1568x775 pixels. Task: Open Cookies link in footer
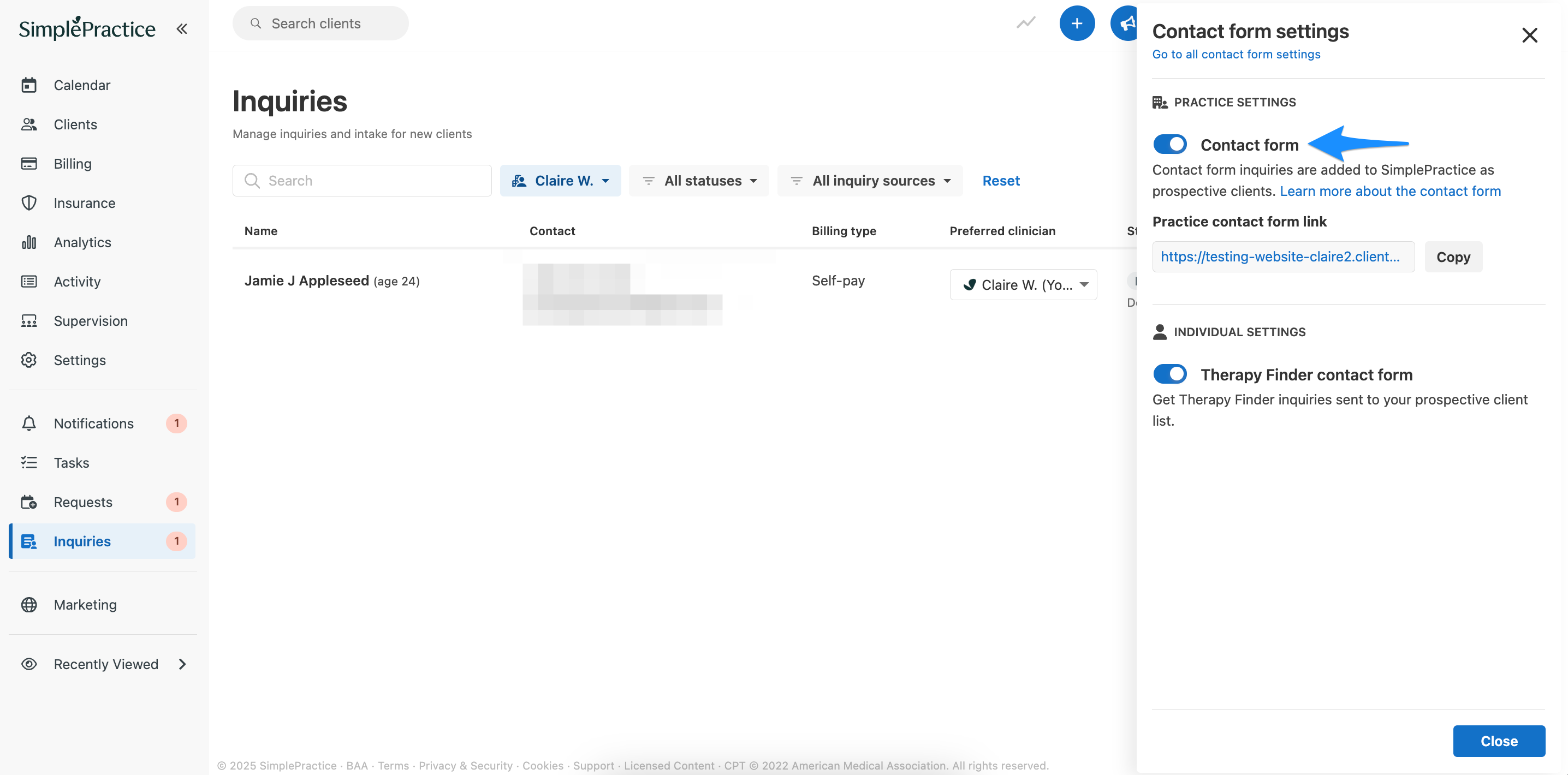click(x=542, y=765)
